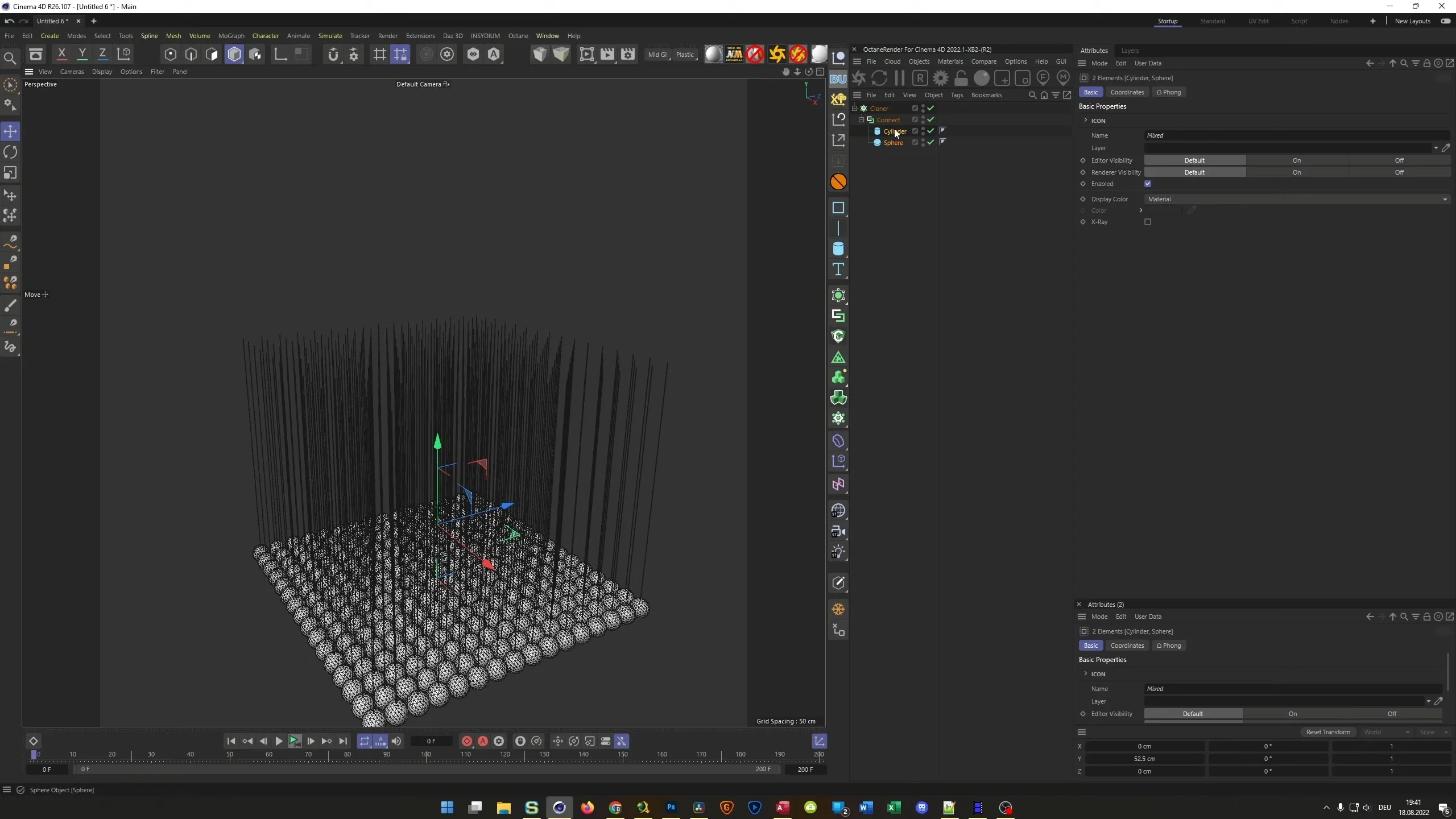Expand the ICON section in Basic Properties
This screenshot has height=819, width=1456.
(1085, 121)
